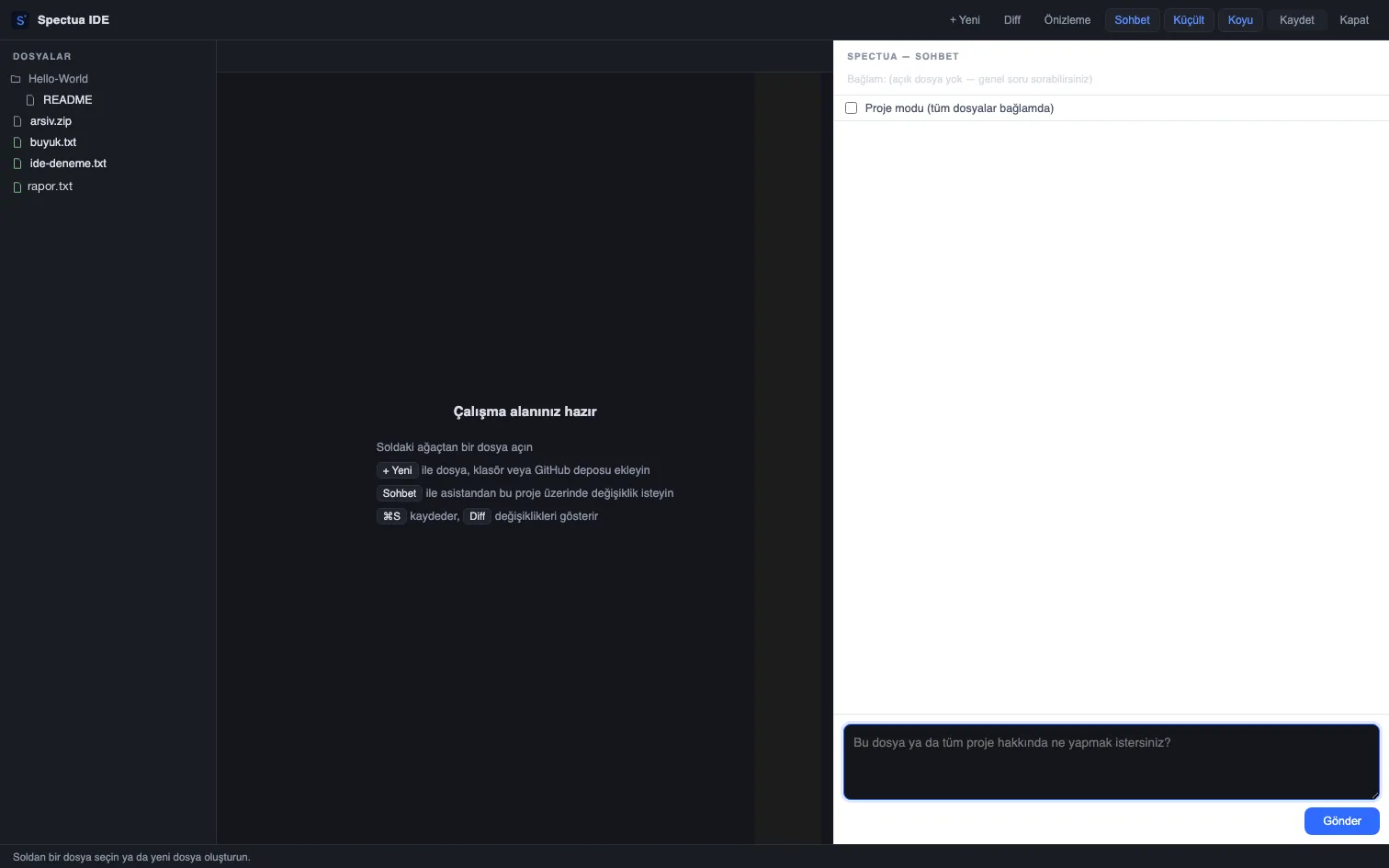
Task: Collapse the Hello-World folder
Action: coord(58,79)
